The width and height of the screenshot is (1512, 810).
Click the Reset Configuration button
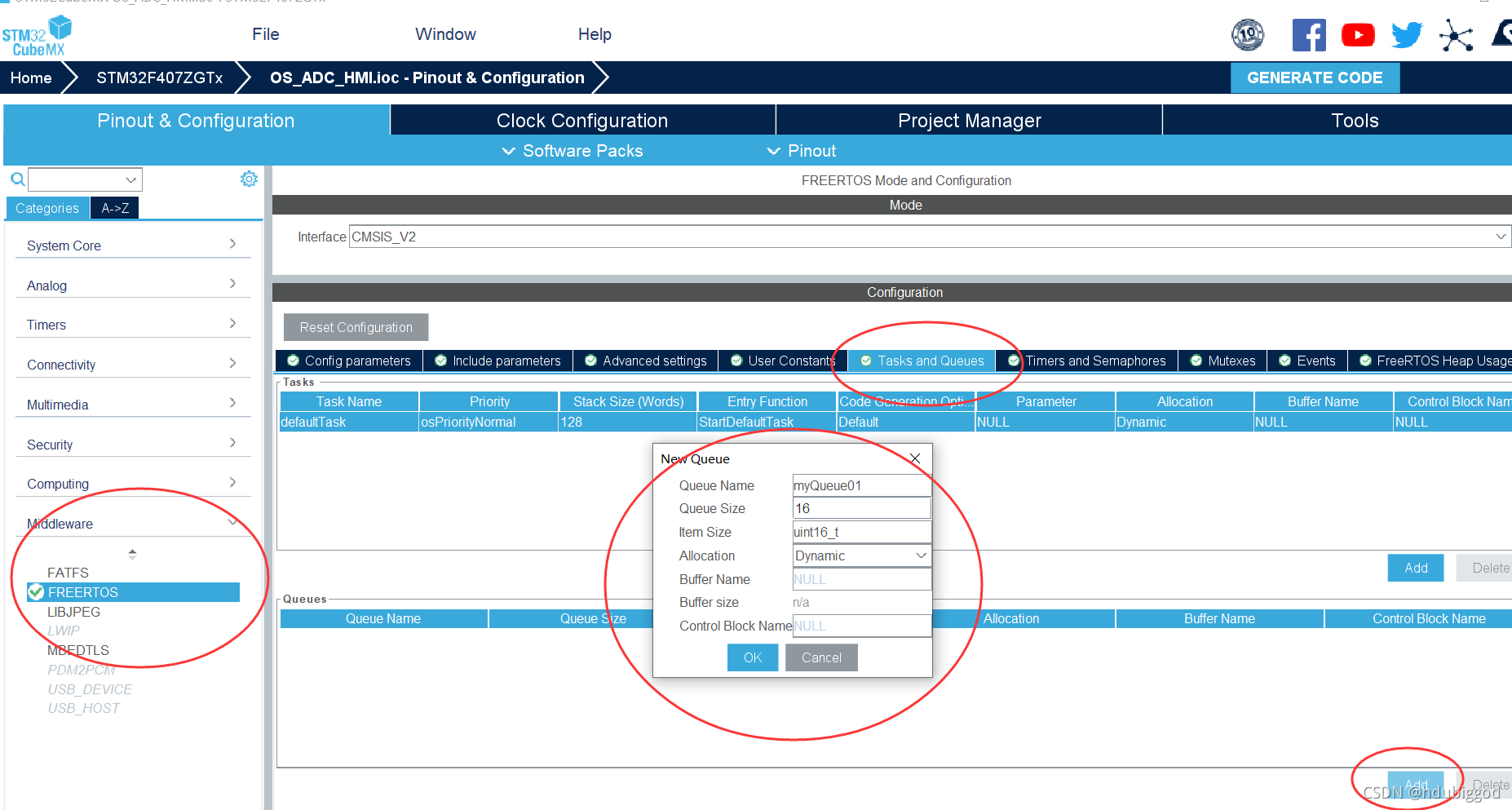(x=356, y=327)
